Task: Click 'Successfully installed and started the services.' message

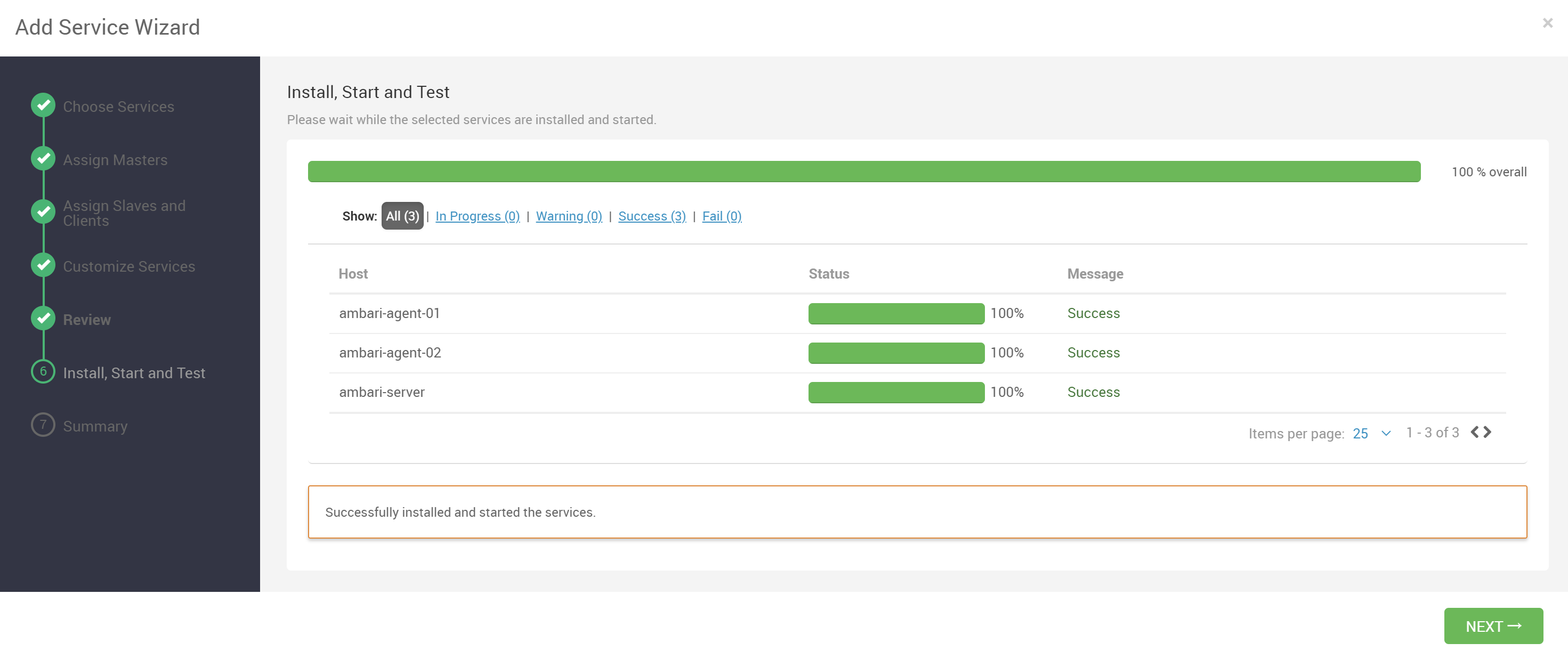Action: tap(460, 512)
